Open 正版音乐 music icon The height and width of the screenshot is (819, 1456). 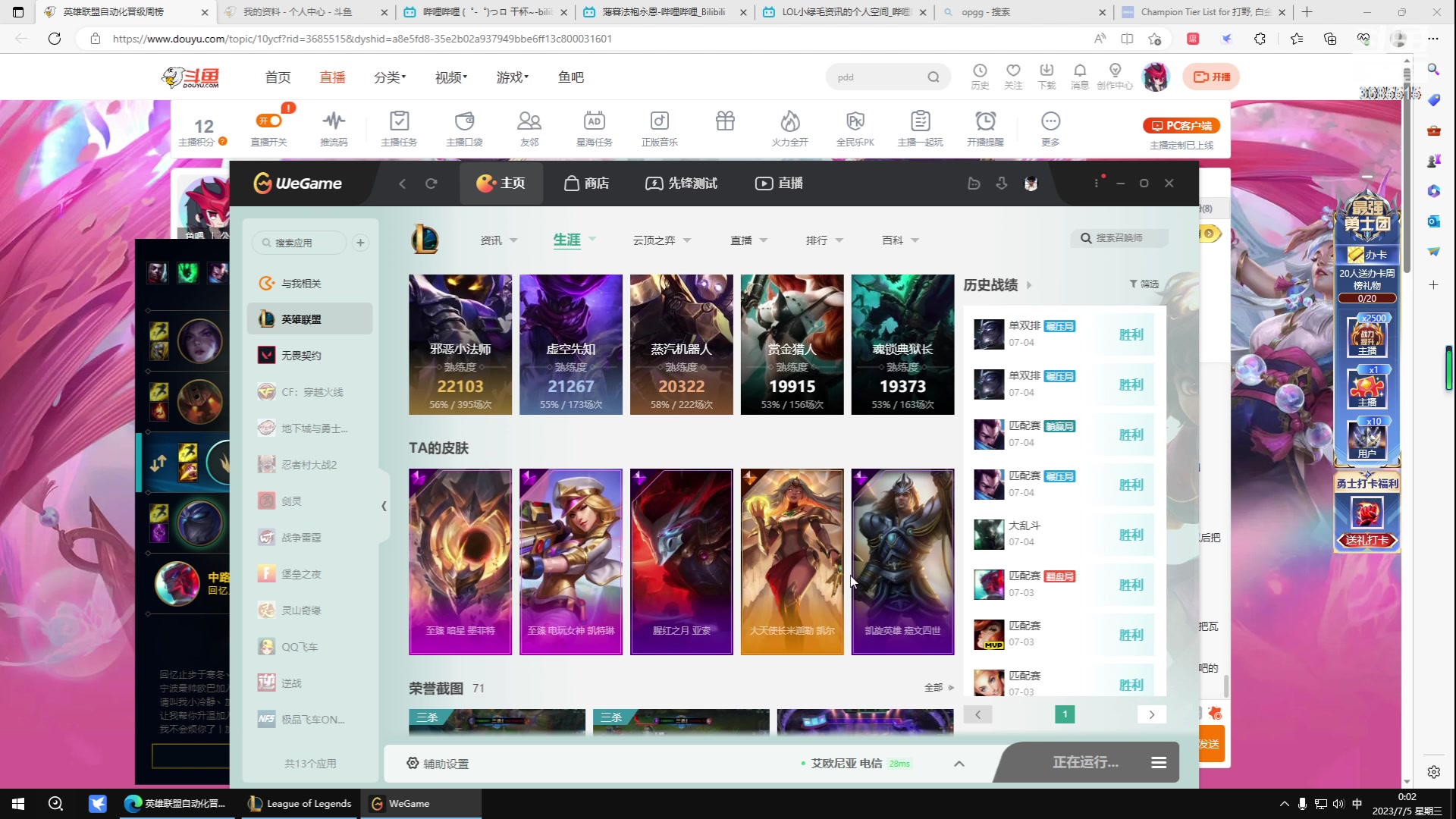tap(660, 127)
